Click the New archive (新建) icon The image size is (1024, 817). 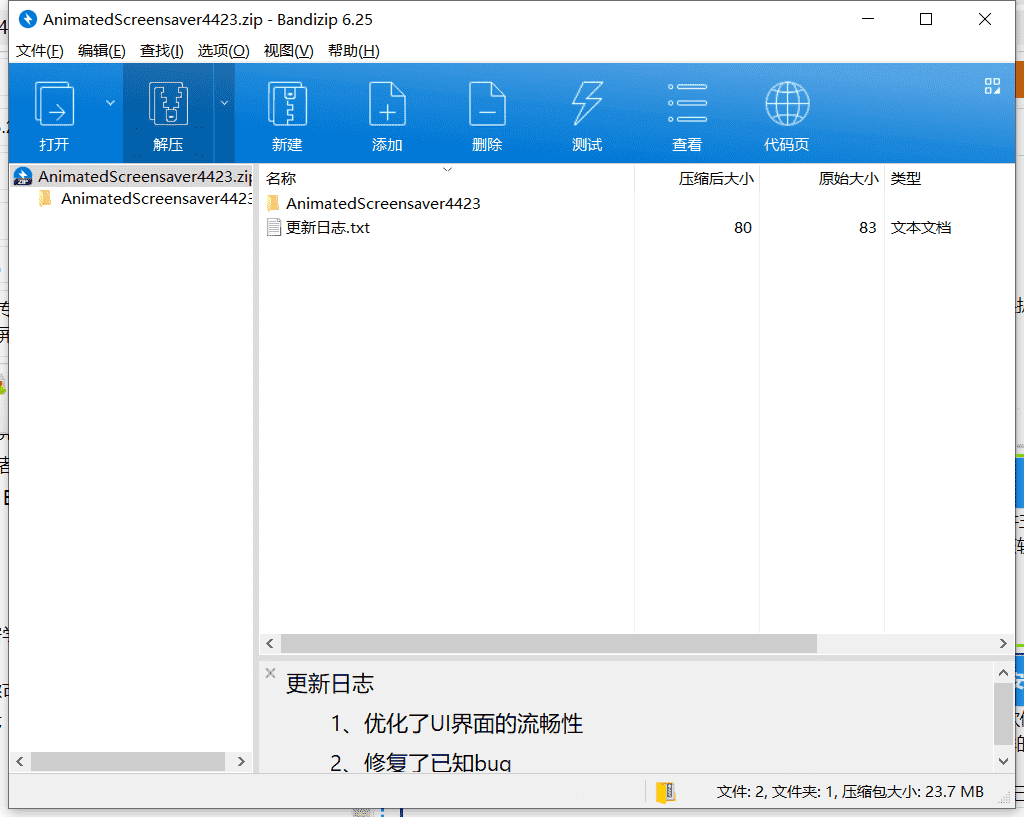click(287, 104)
